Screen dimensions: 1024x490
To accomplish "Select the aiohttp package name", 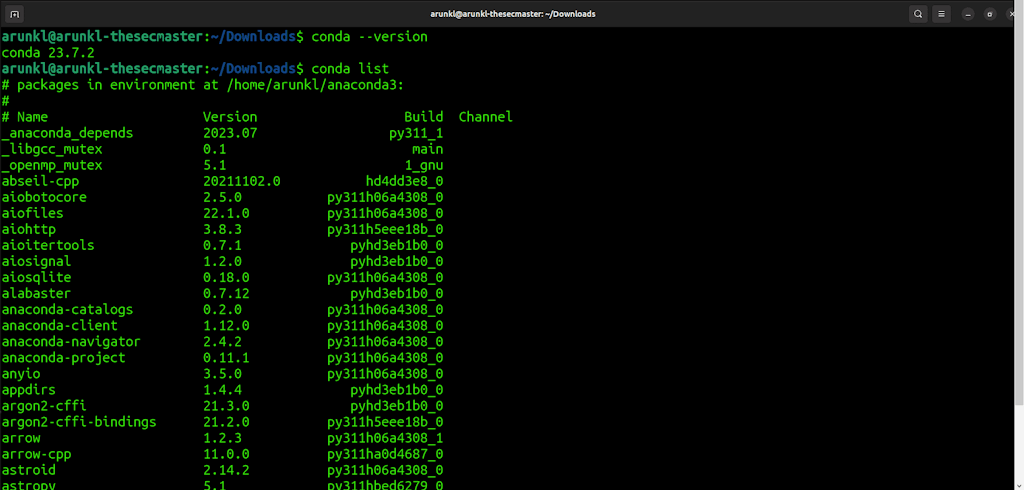I will pos(29,229).
